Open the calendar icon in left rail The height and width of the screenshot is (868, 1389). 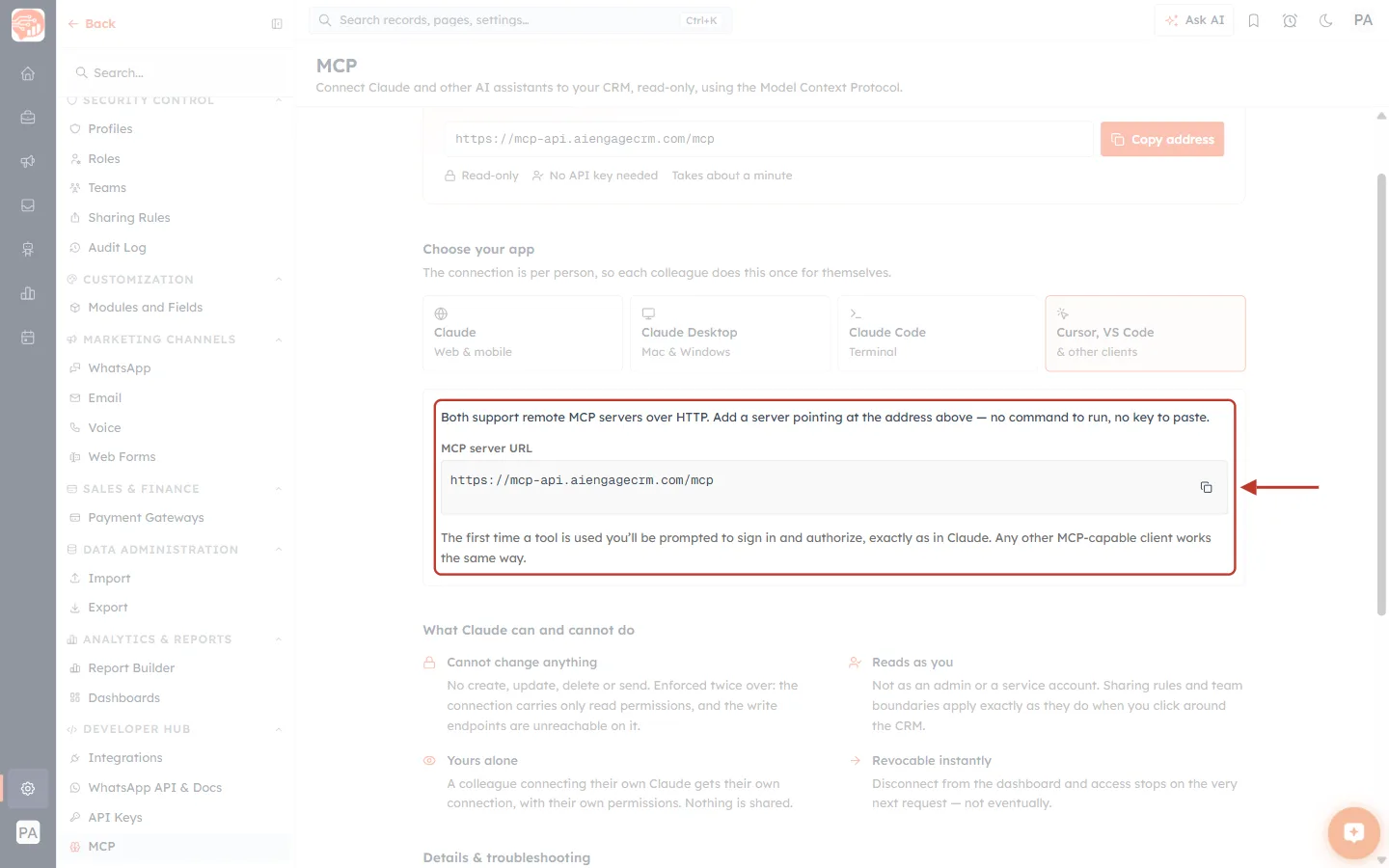[x=28, y=338]
